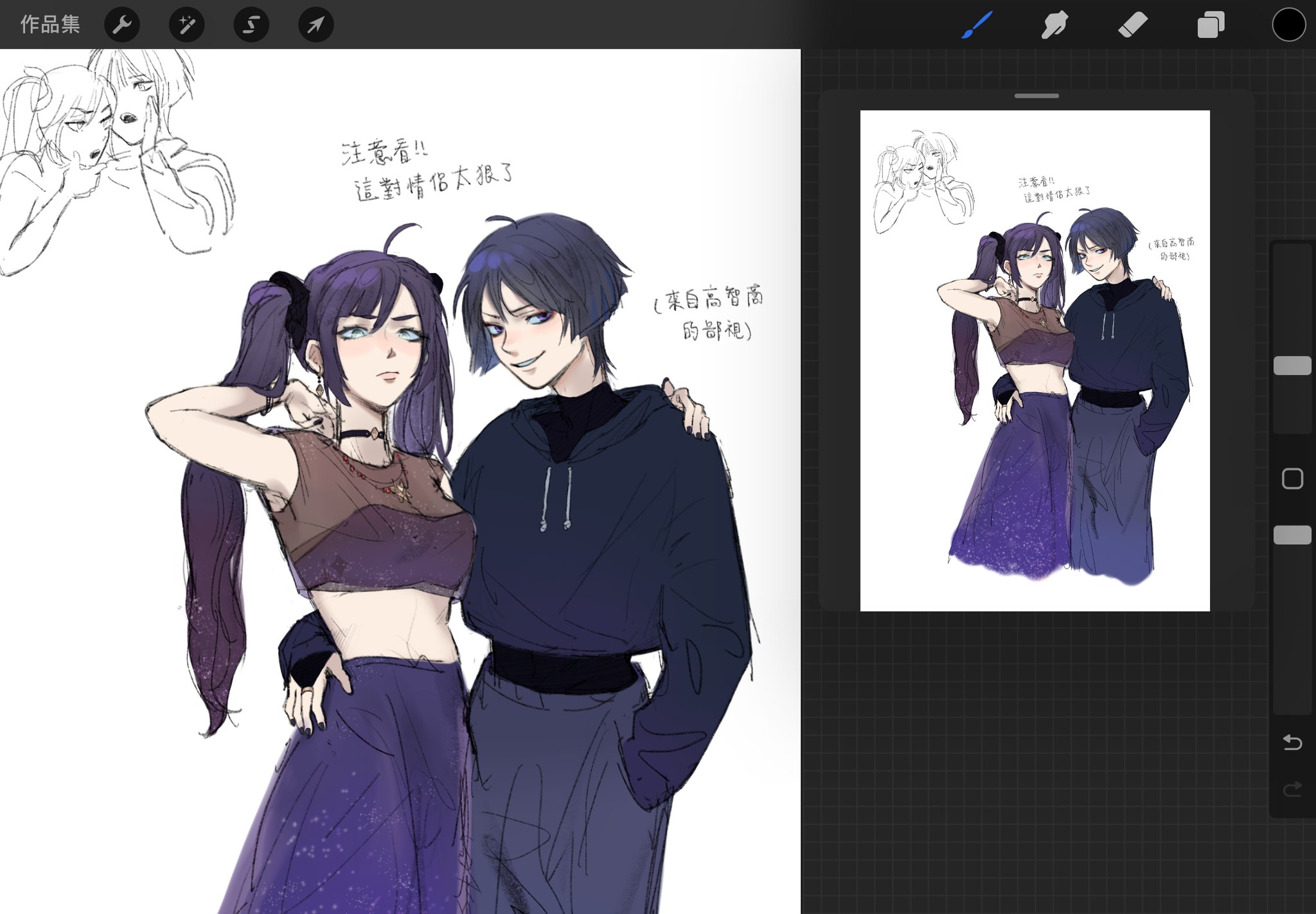
Task: Tap the Undo arrow
Action: [x=1292, y=743]
